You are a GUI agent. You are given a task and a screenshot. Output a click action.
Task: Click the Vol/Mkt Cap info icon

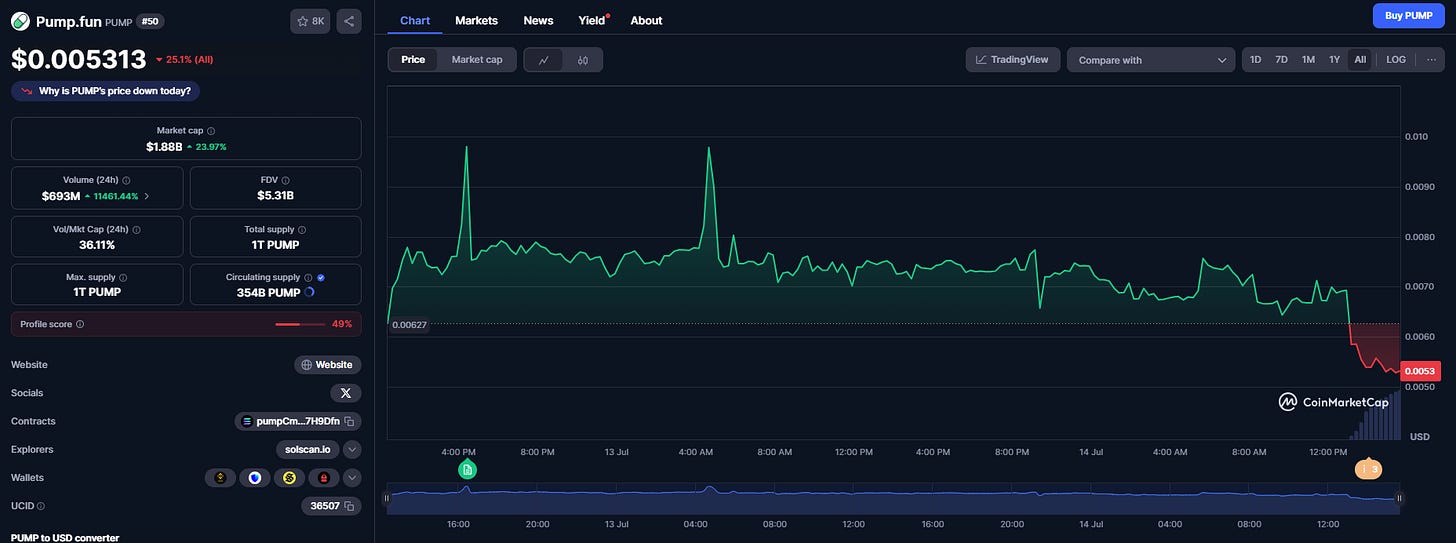pos(136,229)
